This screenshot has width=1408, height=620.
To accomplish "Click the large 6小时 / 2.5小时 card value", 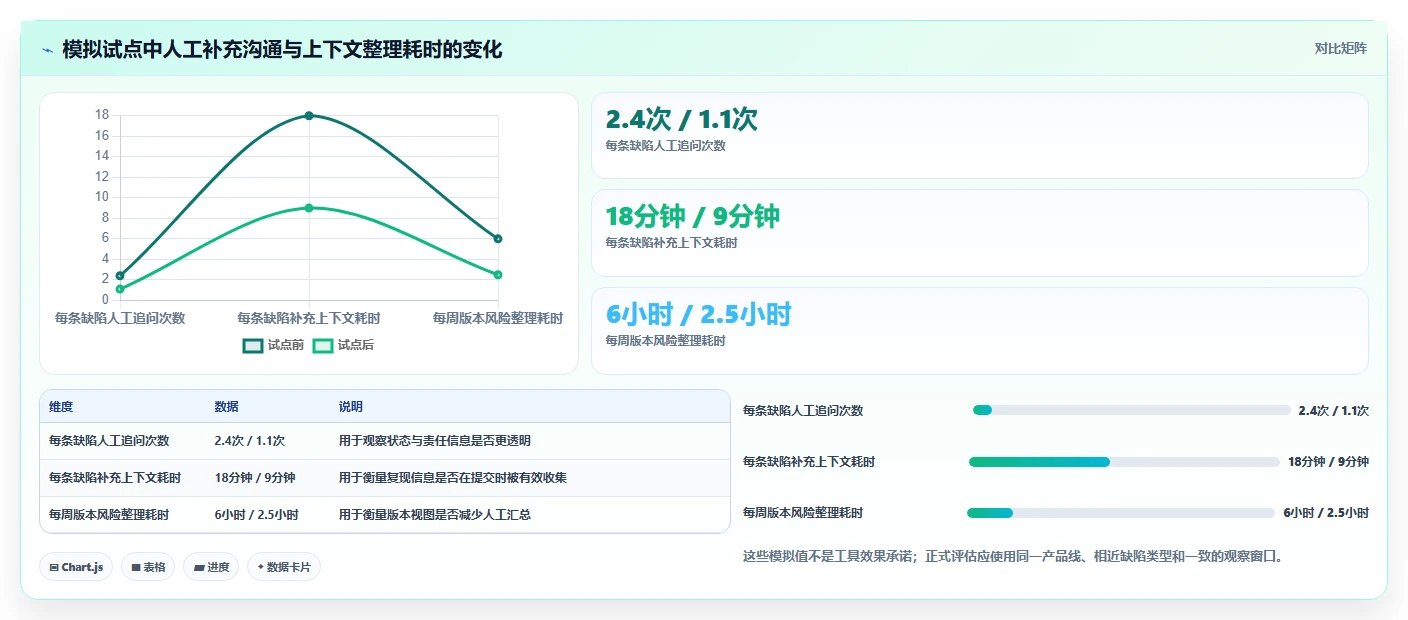I will pos(699,314).
